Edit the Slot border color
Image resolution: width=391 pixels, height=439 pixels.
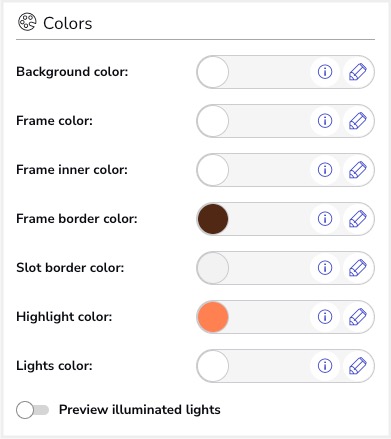[x=358, y=268]
